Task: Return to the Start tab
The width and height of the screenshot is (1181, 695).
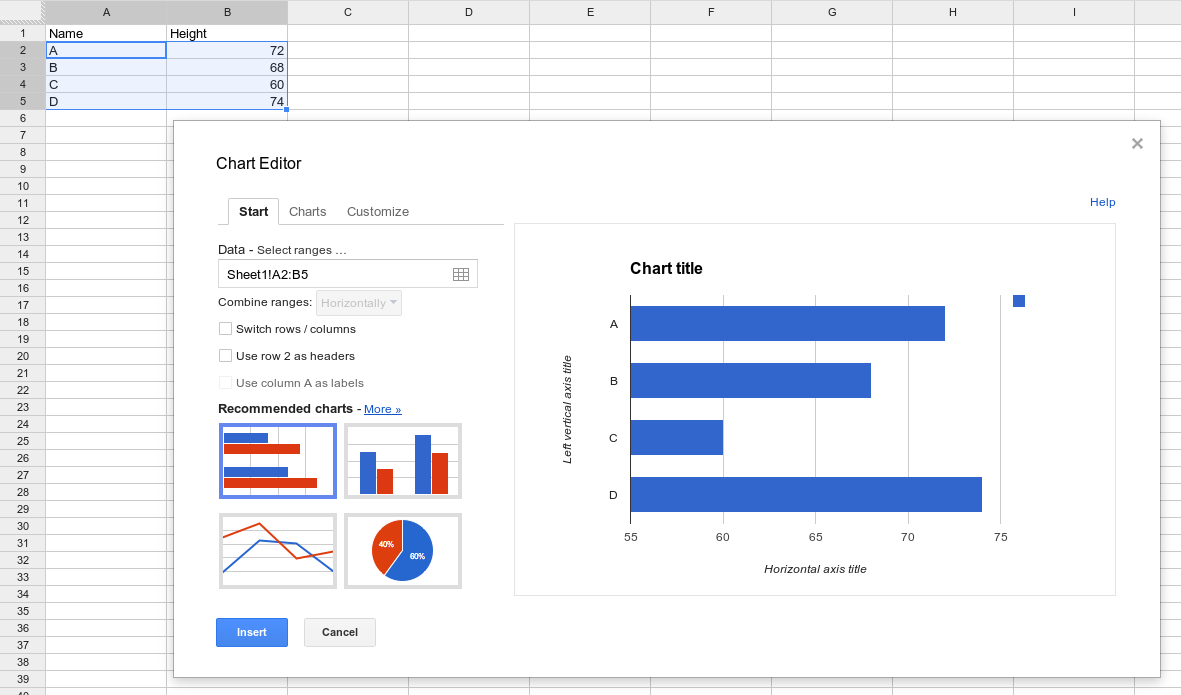Action: [x=253, y=211]
